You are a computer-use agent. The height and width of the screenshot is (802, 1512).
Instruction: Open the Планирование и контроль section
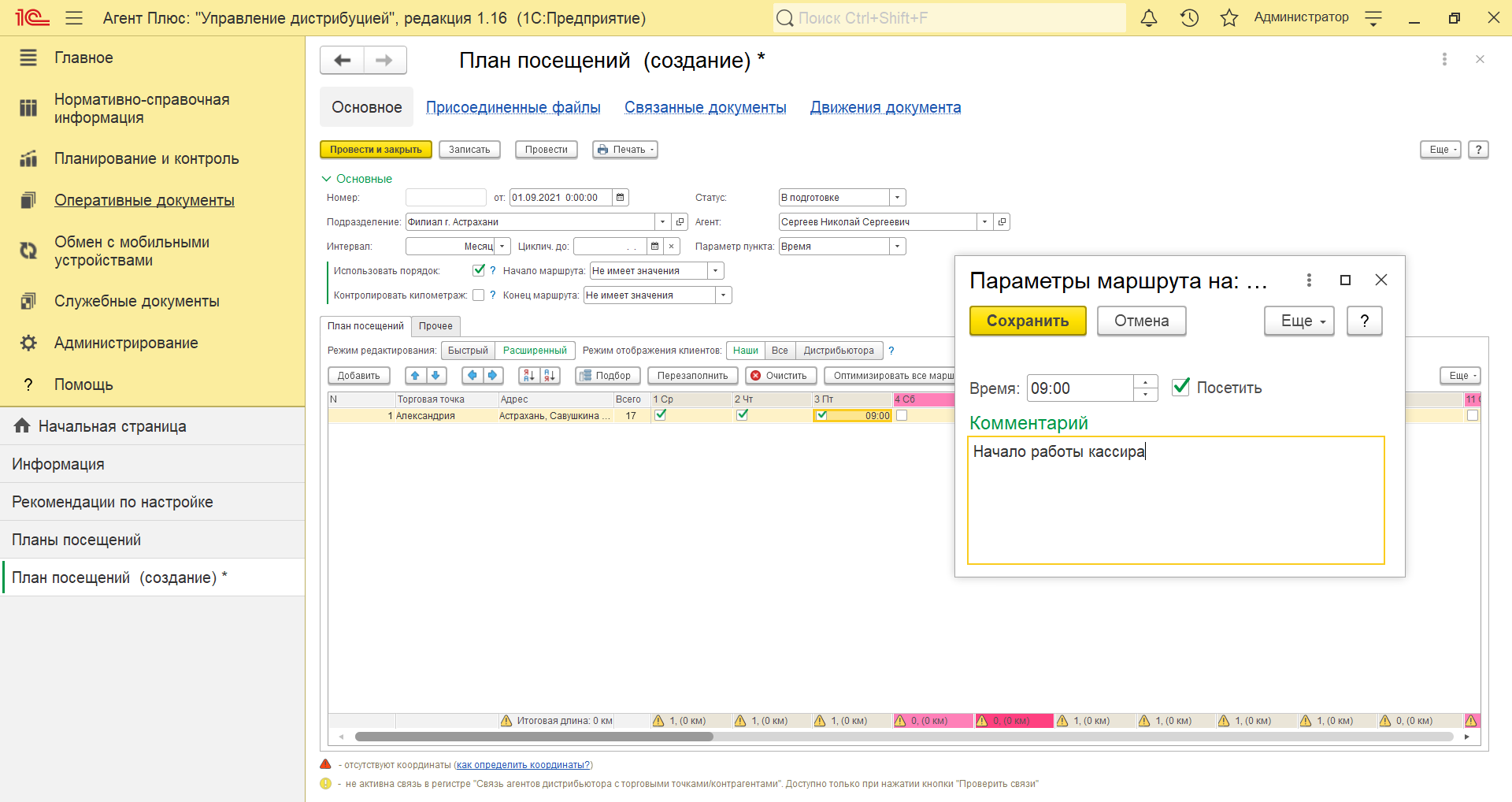tap(146, 158)
